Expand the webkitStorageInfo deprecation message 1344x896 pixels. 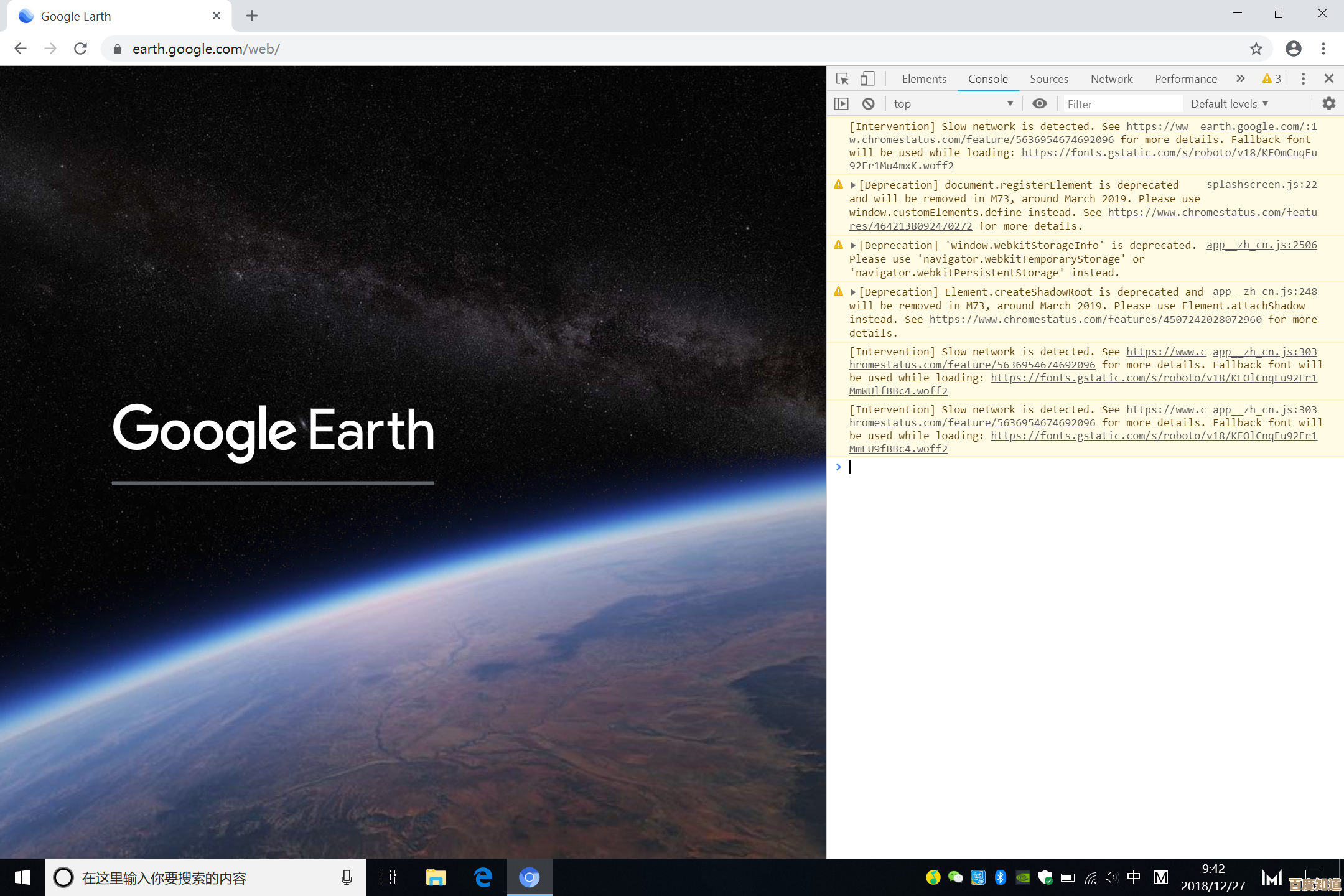click(854, 246)
